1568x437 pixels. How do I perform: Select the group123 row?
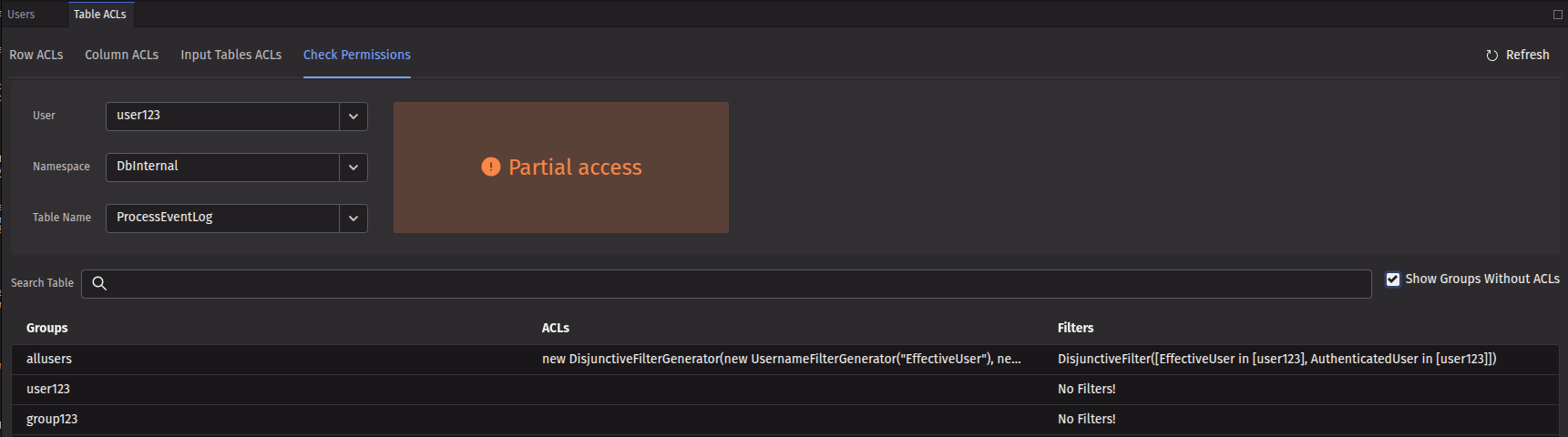point(52,419)
